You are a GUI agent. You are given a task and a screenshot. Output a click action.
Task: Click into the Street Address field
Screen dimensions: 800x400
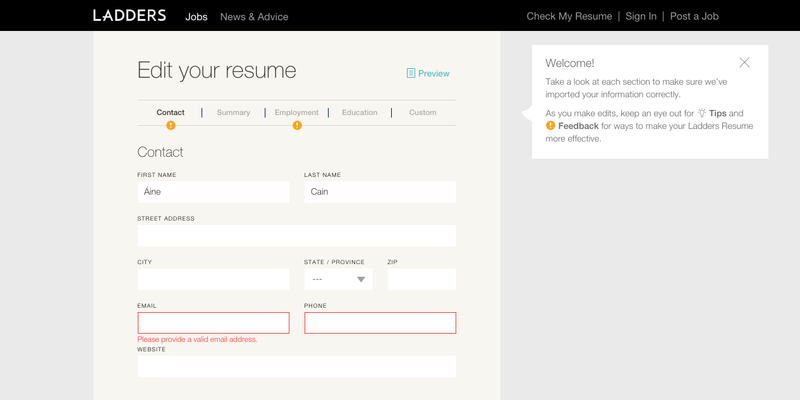(296, 236)
